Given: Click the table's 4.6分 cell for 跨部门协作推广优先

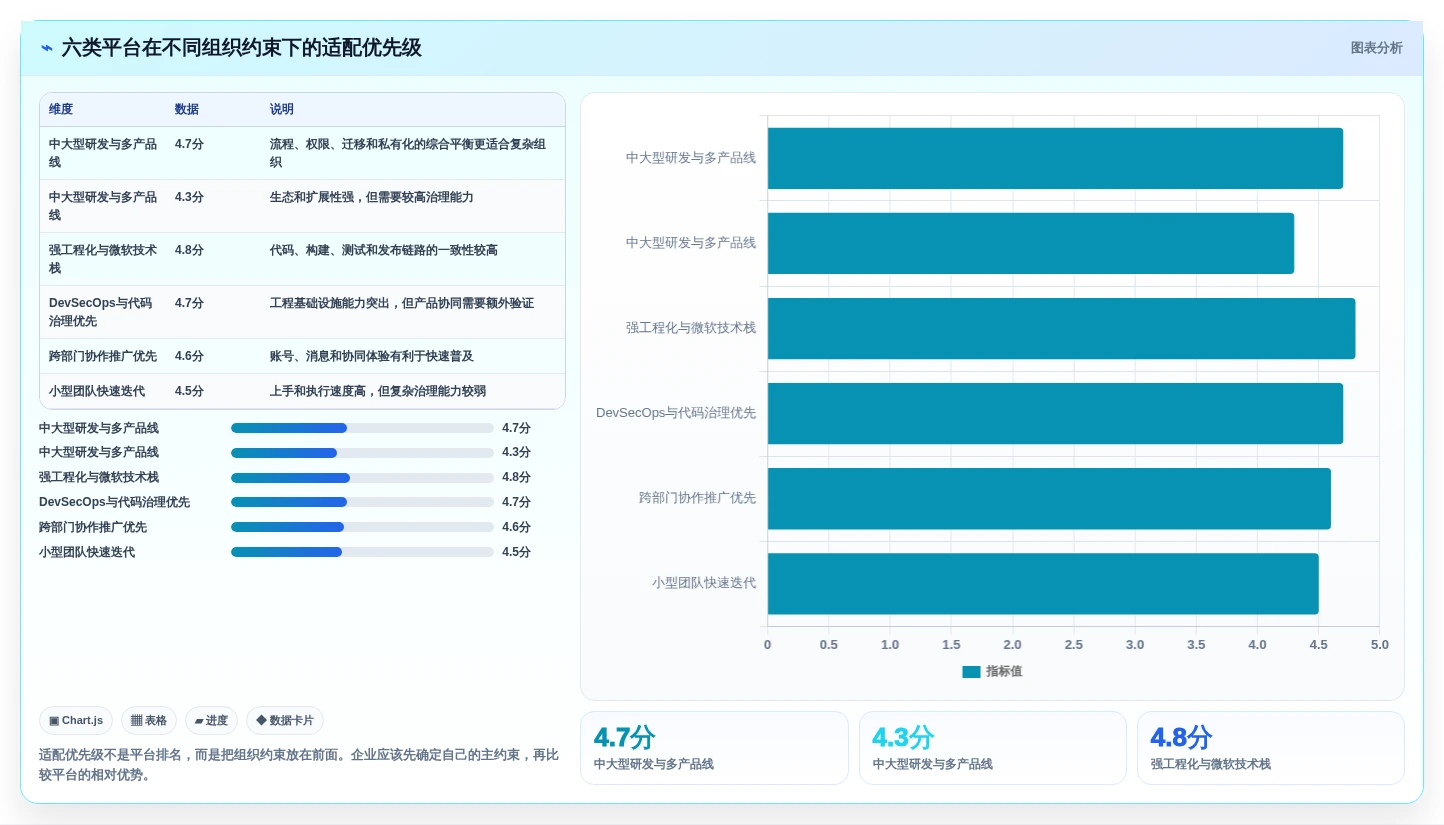Looking at the screenshot, I should [x=189, y=356].
